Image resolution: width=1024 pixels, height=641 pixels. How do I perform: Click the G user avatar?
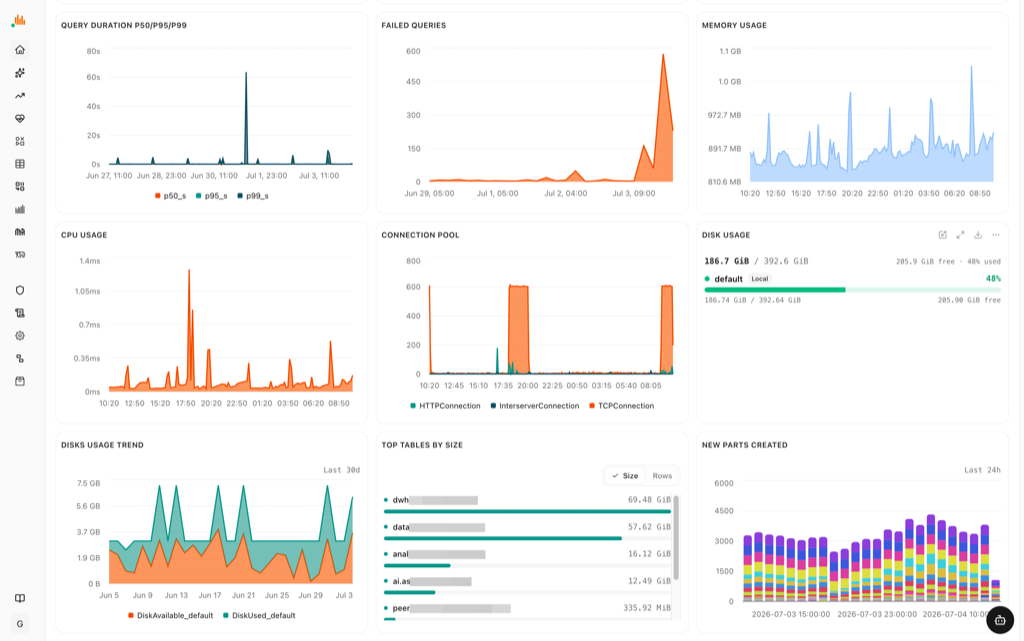pyautogui.click(x=20, y=623)
